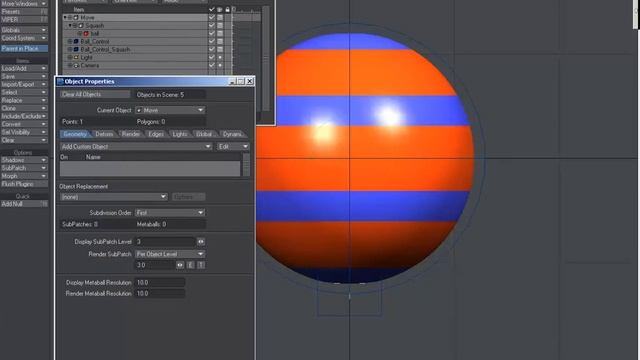The width and height of the screenshot is (640, 360).
Task: Open the Add Custom Object dropdown
Action: click(x=136, y=147)
